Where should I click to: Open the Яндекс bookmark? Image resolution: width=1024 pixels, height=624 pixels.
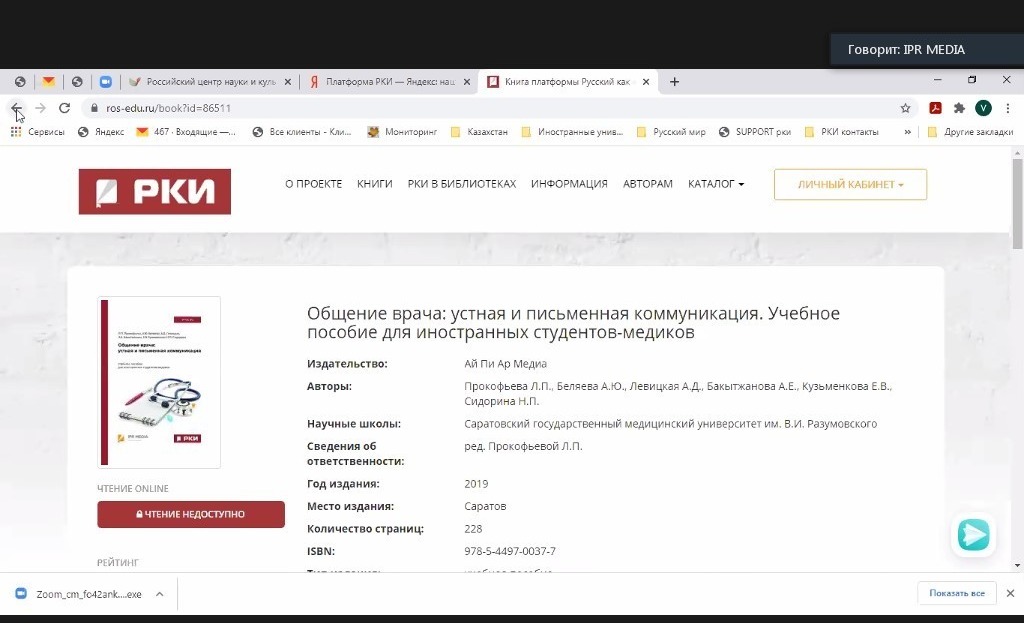101,132
